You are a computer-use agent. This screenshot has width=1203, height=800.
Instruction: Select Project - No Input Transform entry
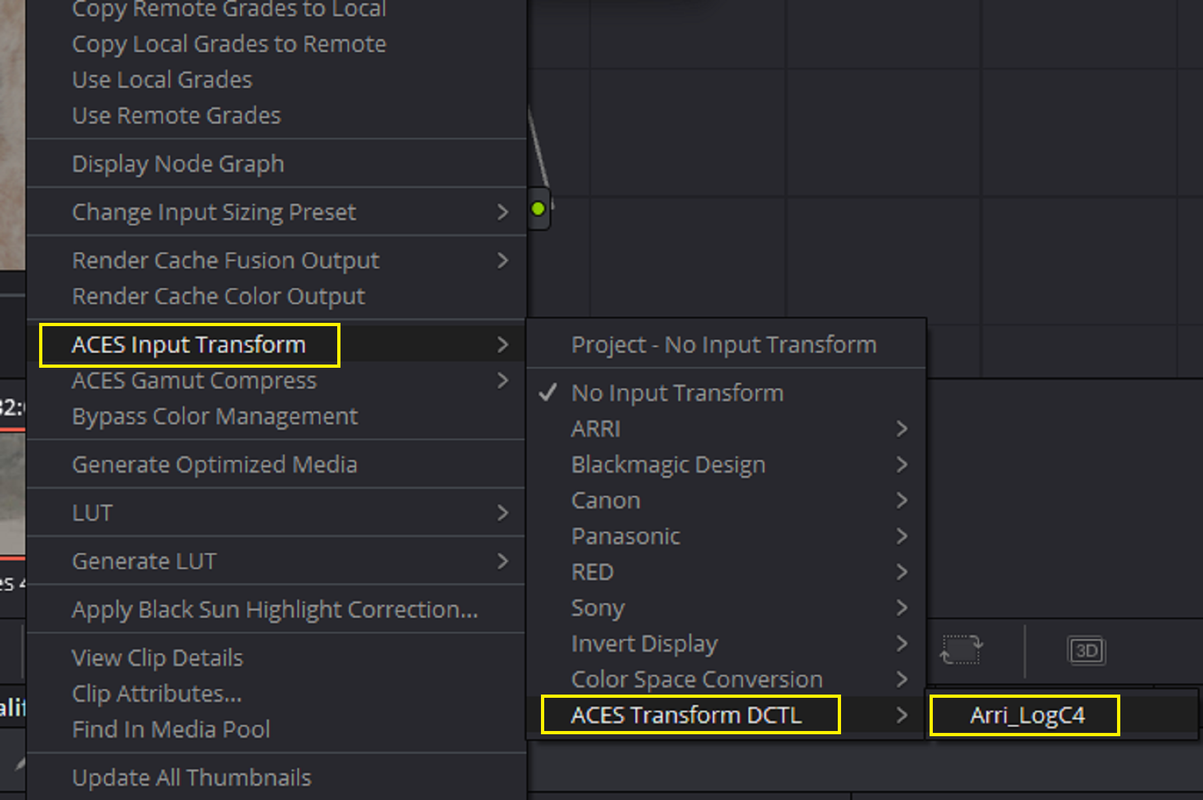[726, 345]
